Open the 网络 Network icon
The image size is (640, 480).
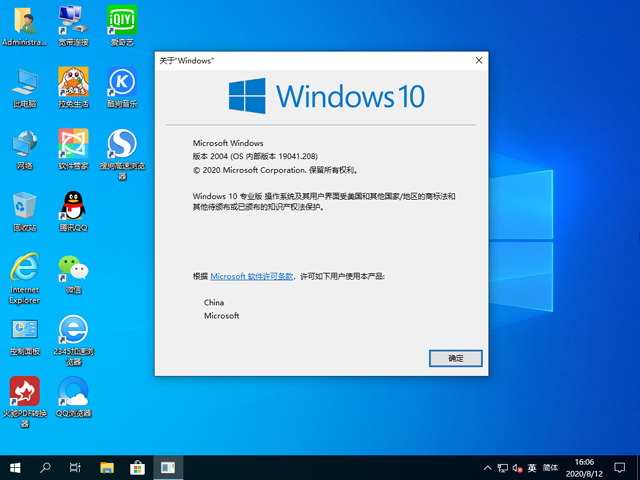click(24, 150)
